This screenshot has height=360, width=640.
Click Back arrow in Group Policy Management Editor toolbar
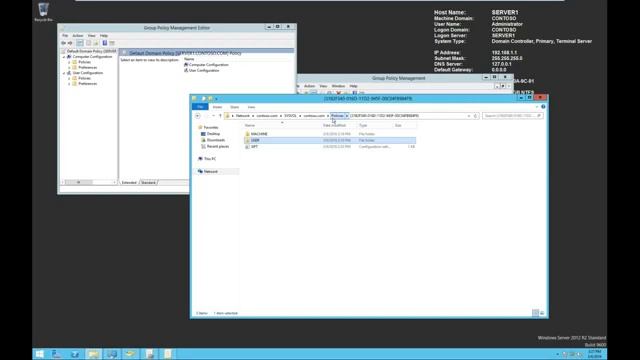coord(64,43)
